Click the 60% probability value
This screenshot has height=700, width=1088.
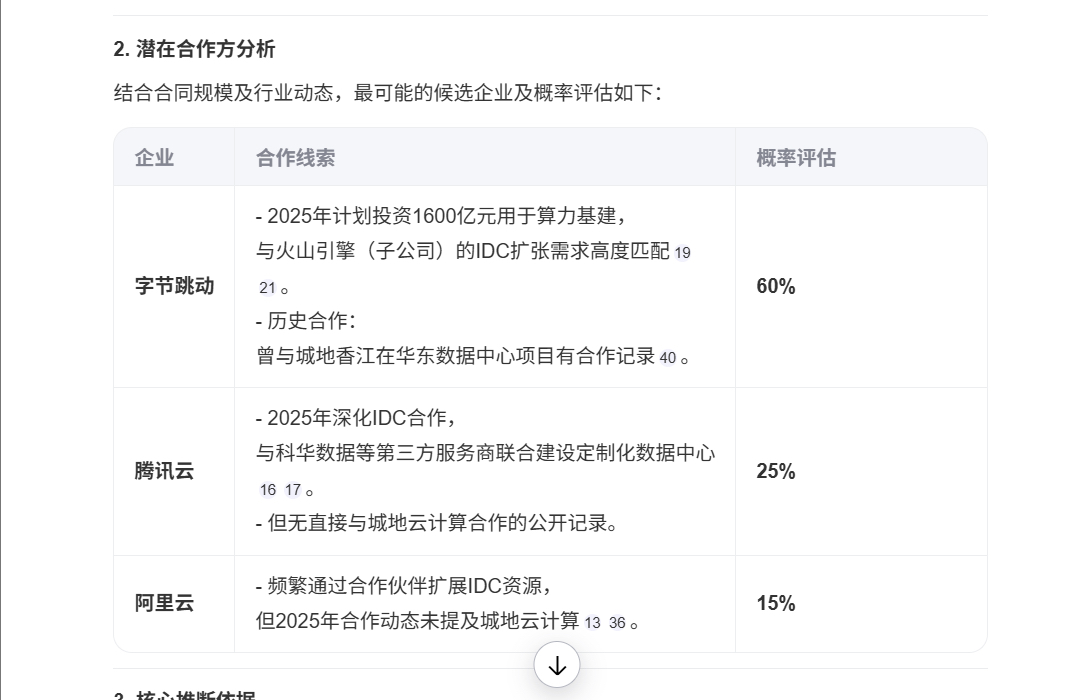tap(776, 286)
